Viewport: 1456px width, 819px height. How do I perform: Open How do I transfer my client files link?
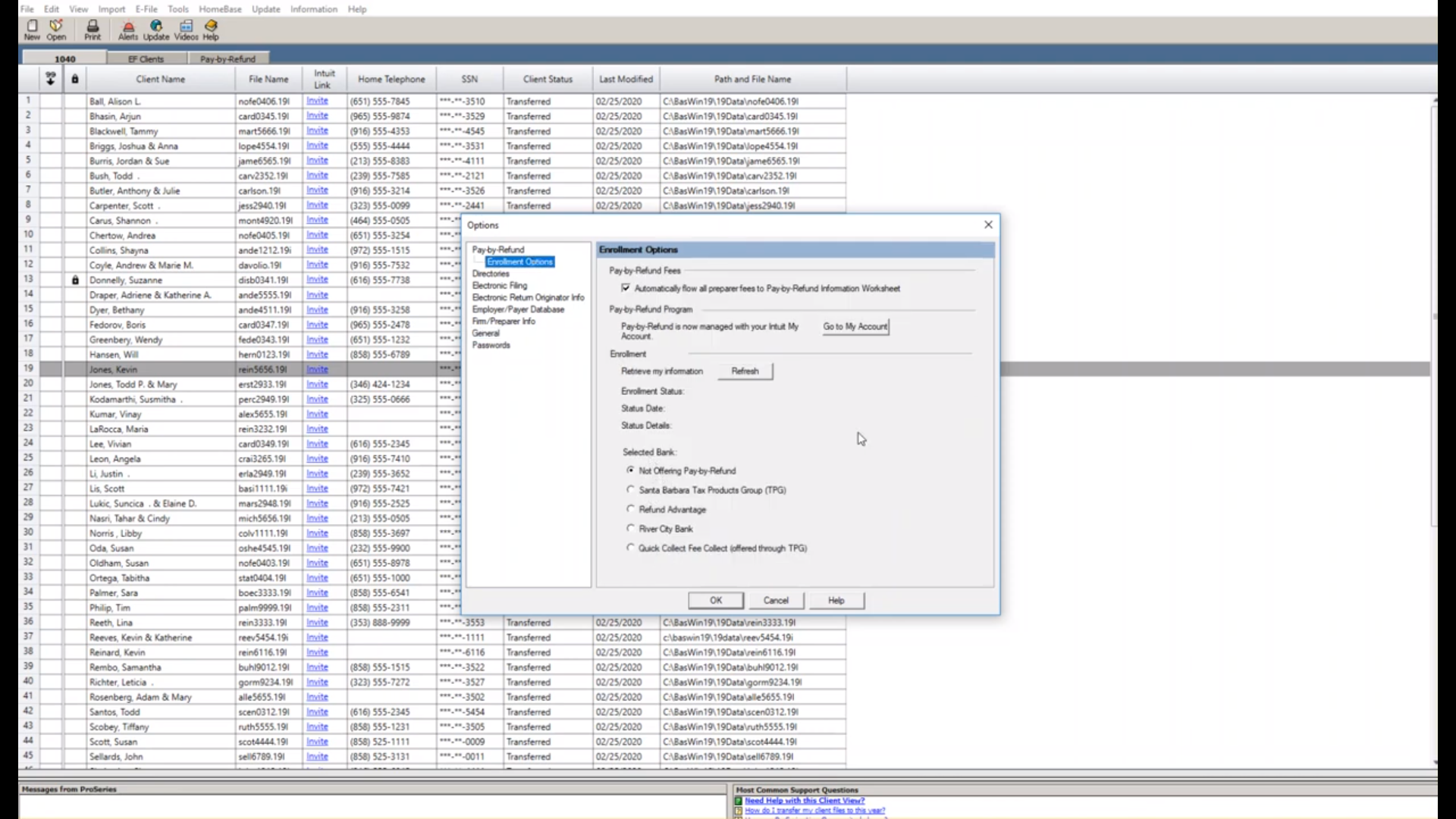pos(814,811)
